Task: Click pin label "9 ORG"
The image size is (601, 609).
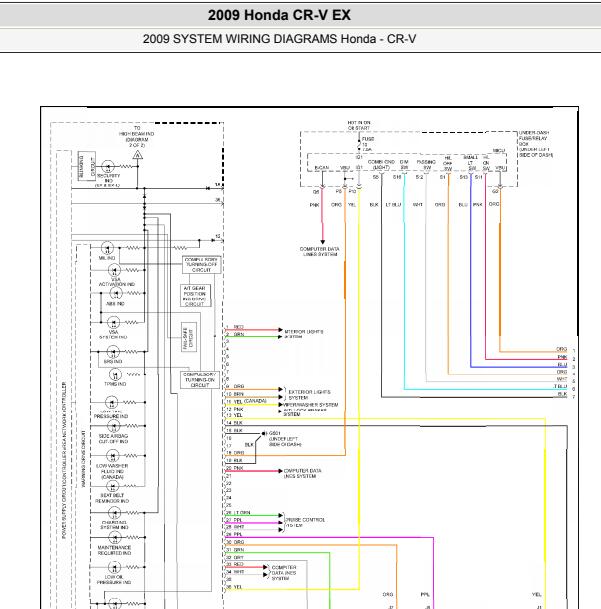Action: pyautogui.click(x=235, y=386)
